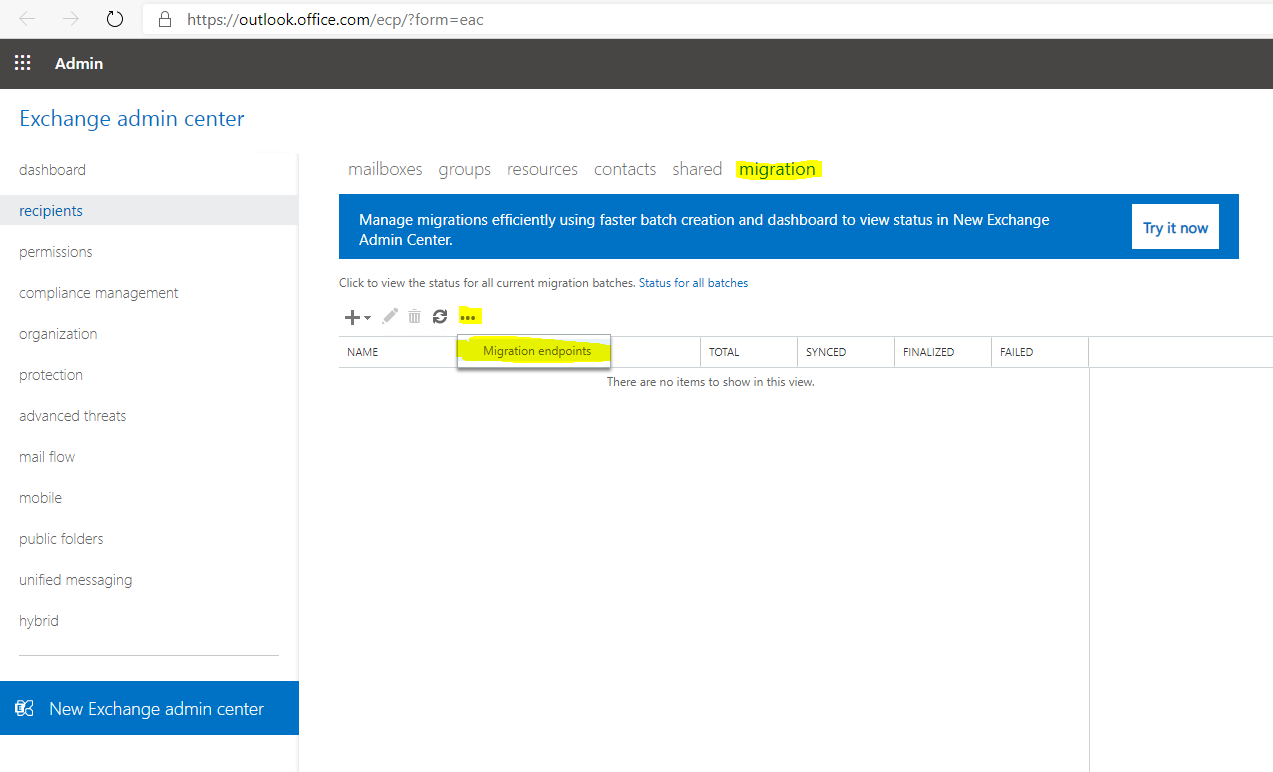Open the More options ellipsis icon
Screen dimensions: 1273x772
coord(469,315)
